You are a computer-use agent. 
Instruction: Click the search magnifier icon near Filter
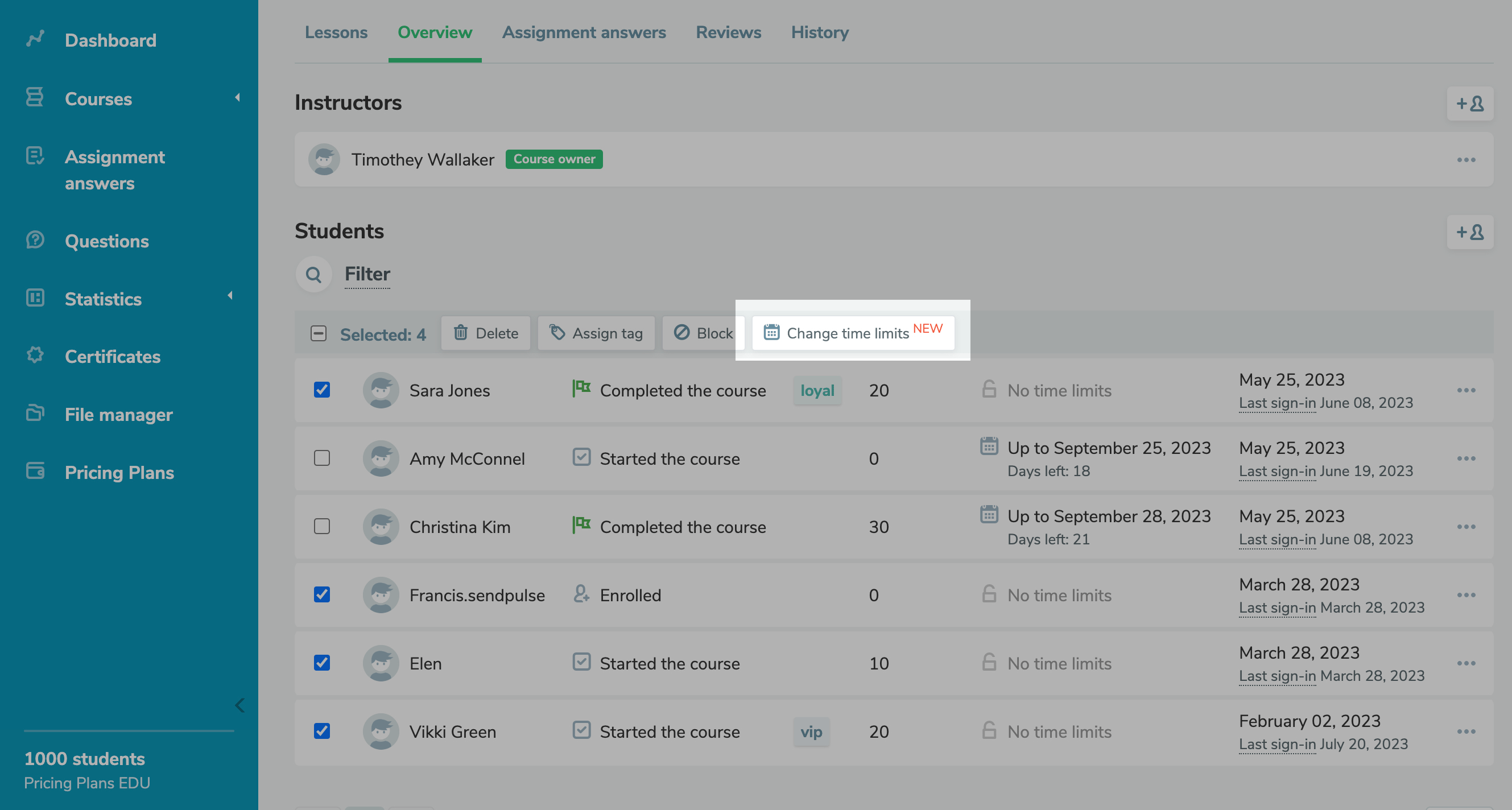point(313,274)
